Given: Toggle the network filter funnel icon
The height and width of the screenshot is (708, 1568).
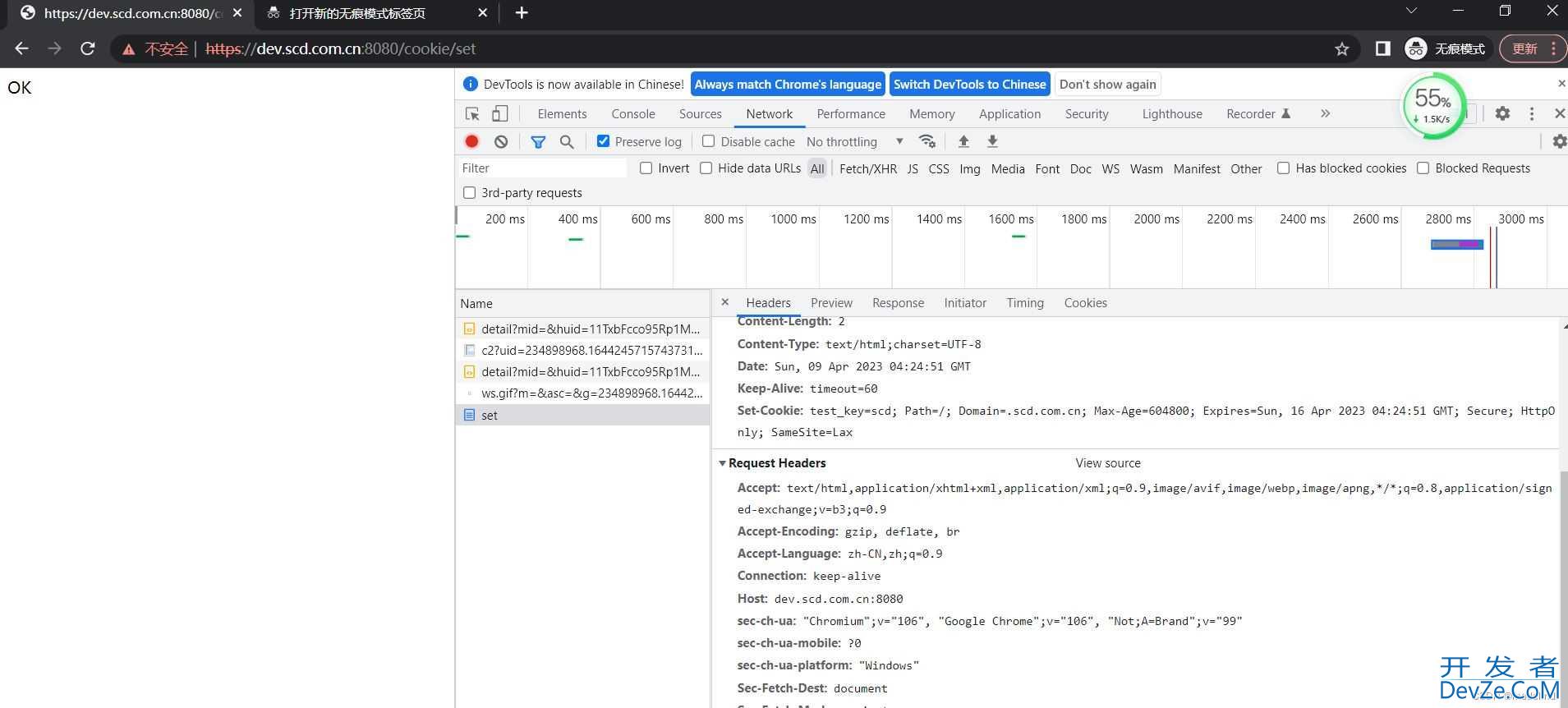Looking at the screenshot, I should [538, 141].
